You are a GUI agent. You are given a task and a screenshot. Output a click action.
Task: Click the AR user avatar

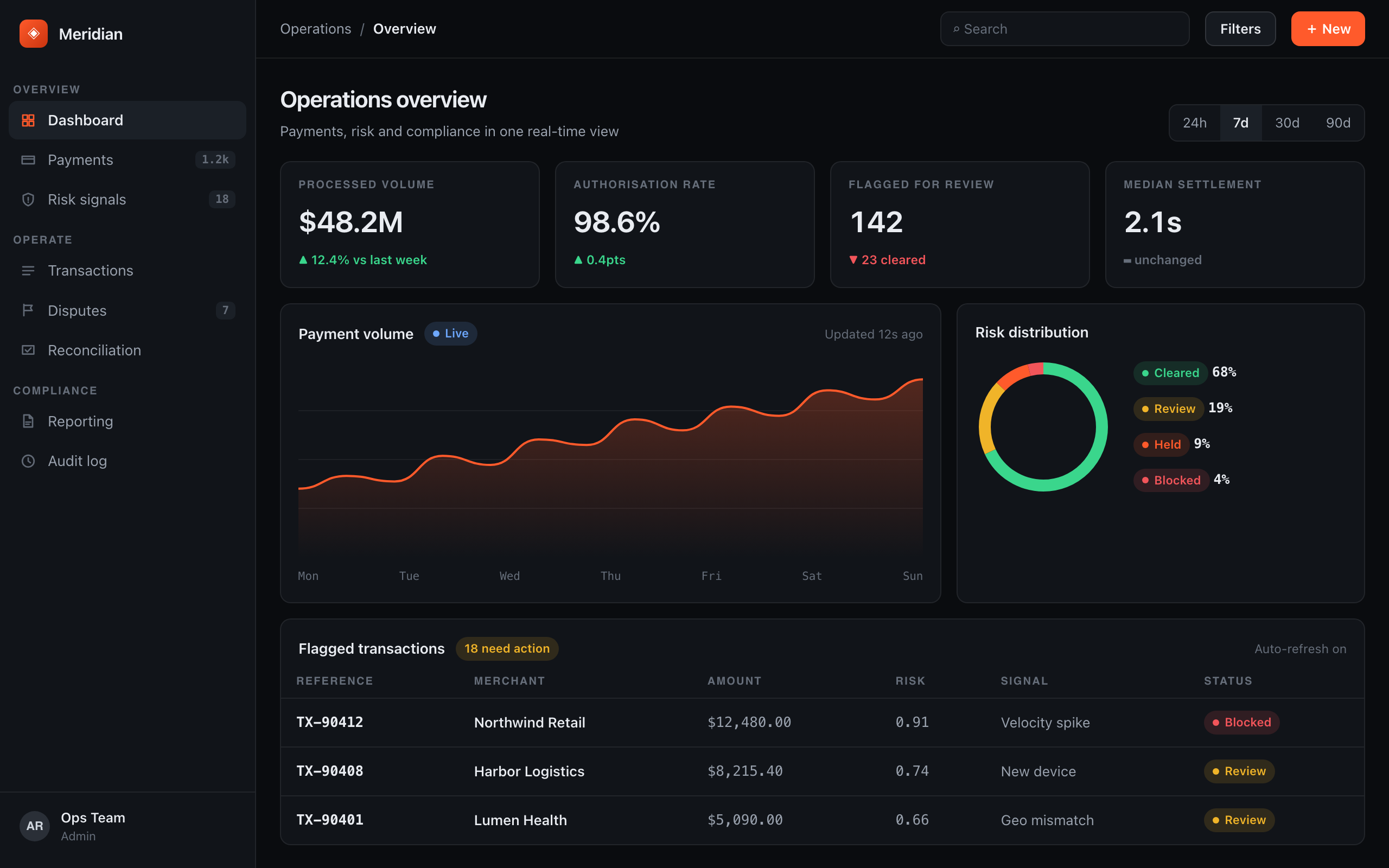(34, 826)
